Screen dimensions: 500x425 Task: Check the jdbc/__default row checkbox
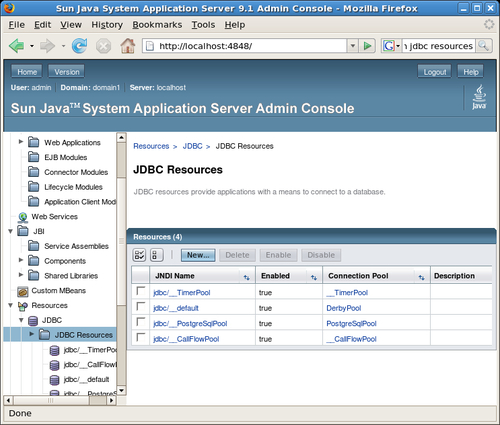click(x=141, y=306)
